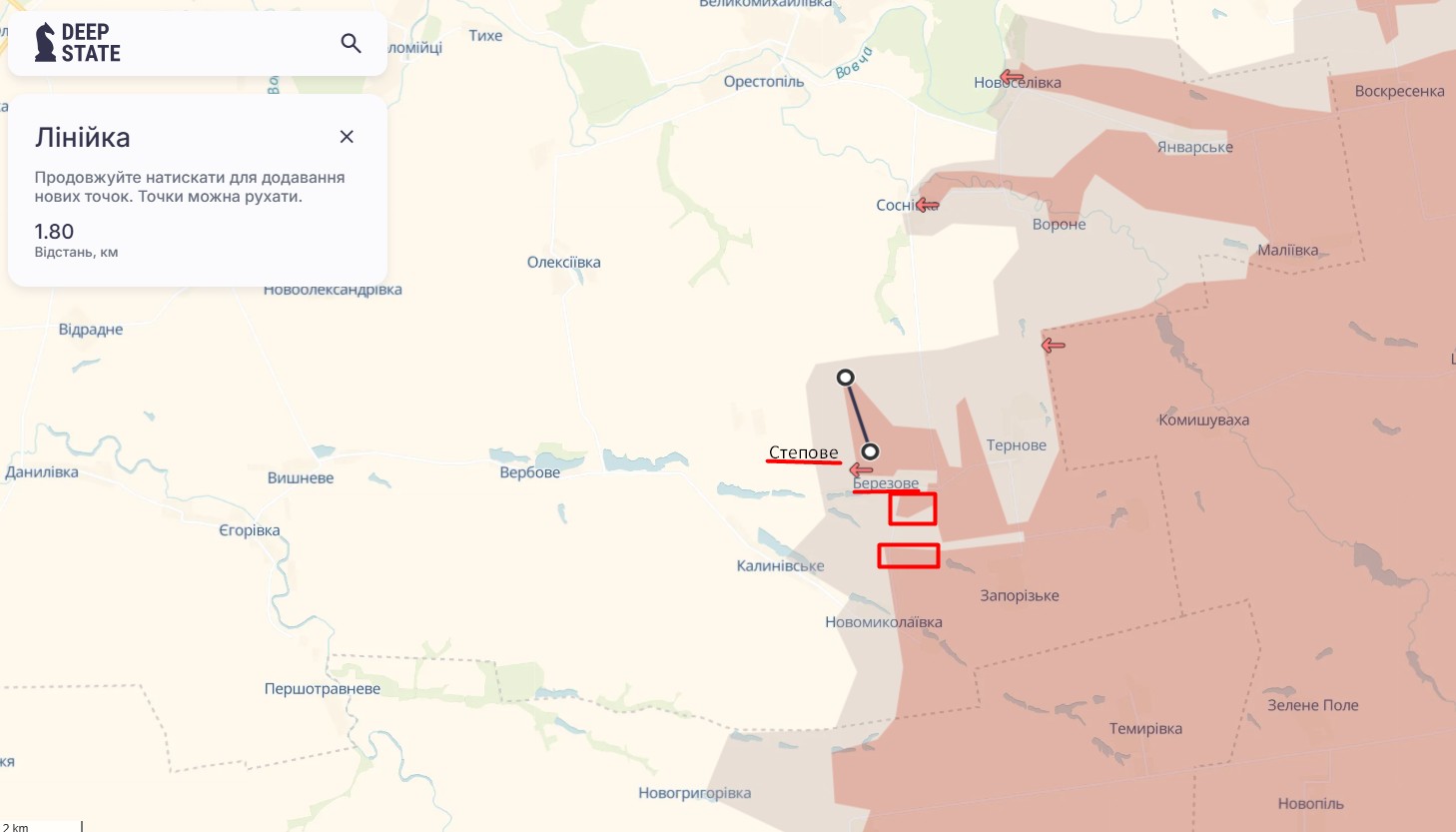This screenshot has height=832, width=1456.
Task: Select the upper red rectangle near Березове
Action: (913, 508)
